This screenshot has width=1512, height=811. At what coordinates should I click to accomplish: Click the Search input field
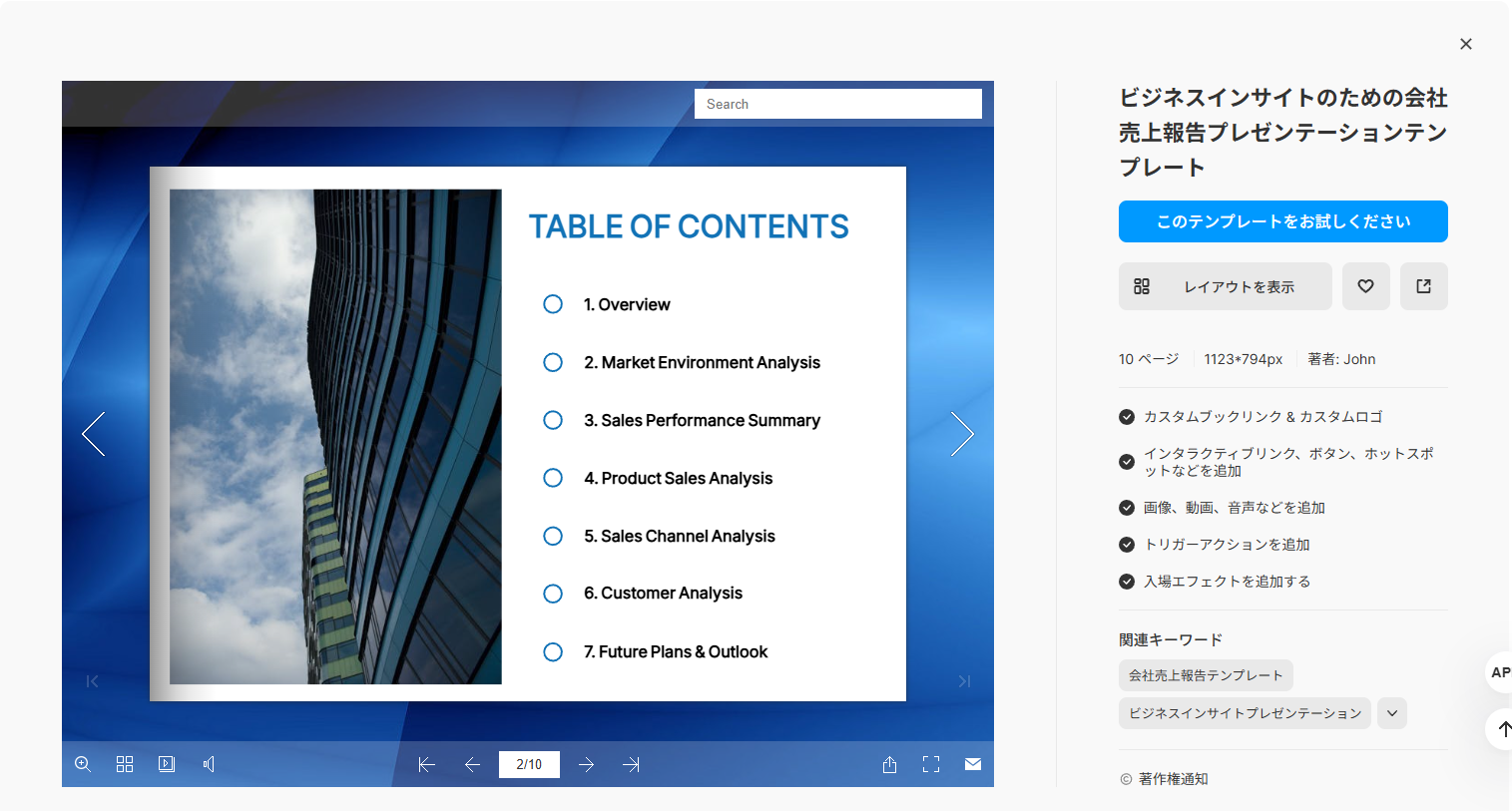click(x=838, y=104)
